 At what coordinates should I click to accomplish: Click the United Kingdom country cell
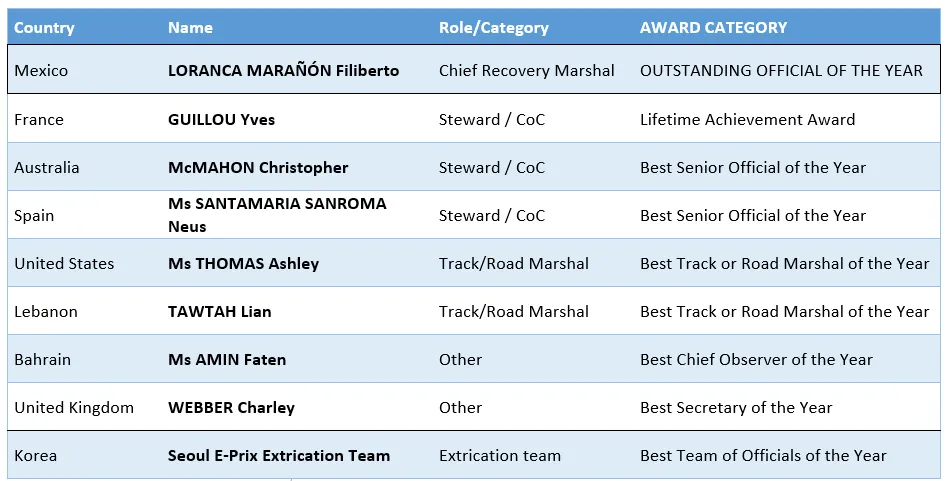click(x=74, y=408)
